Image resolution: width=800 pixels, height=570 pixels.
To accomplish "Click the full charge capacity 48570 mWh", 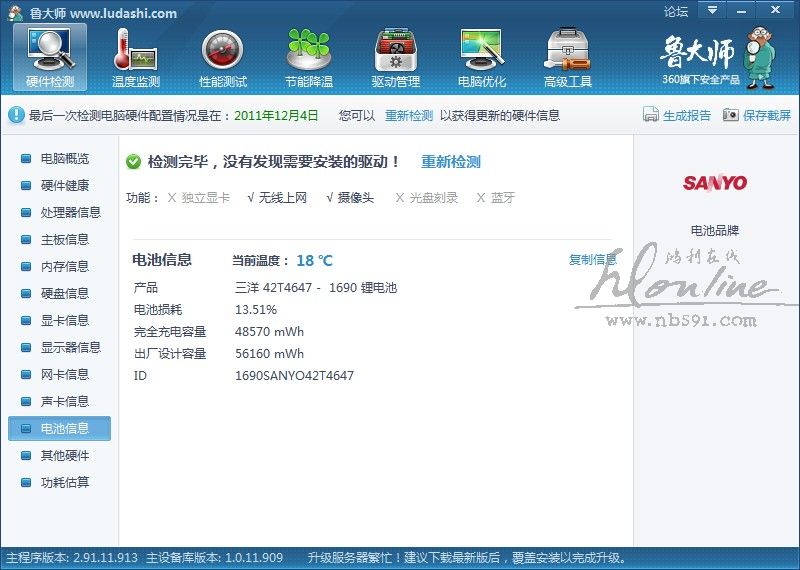I will pos(269,332).
